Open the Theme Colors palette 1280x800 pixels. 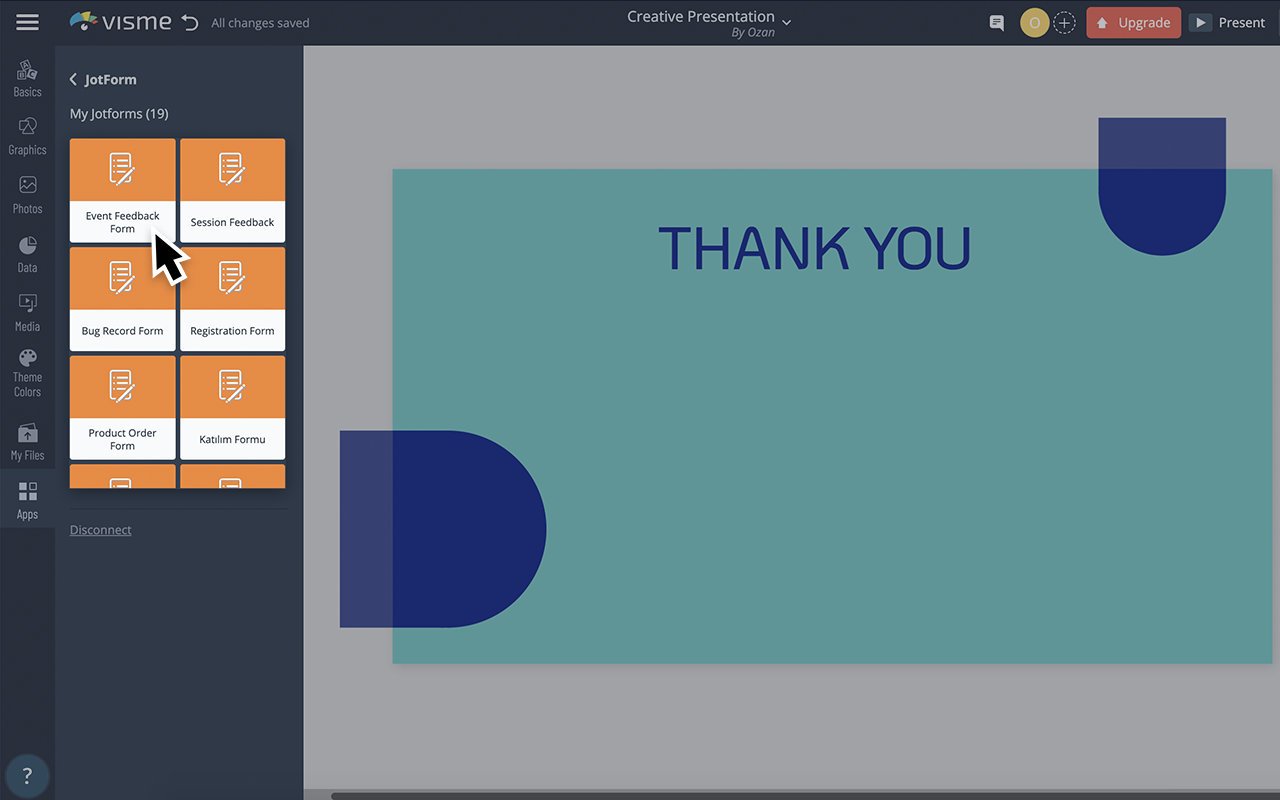point(27,370)
